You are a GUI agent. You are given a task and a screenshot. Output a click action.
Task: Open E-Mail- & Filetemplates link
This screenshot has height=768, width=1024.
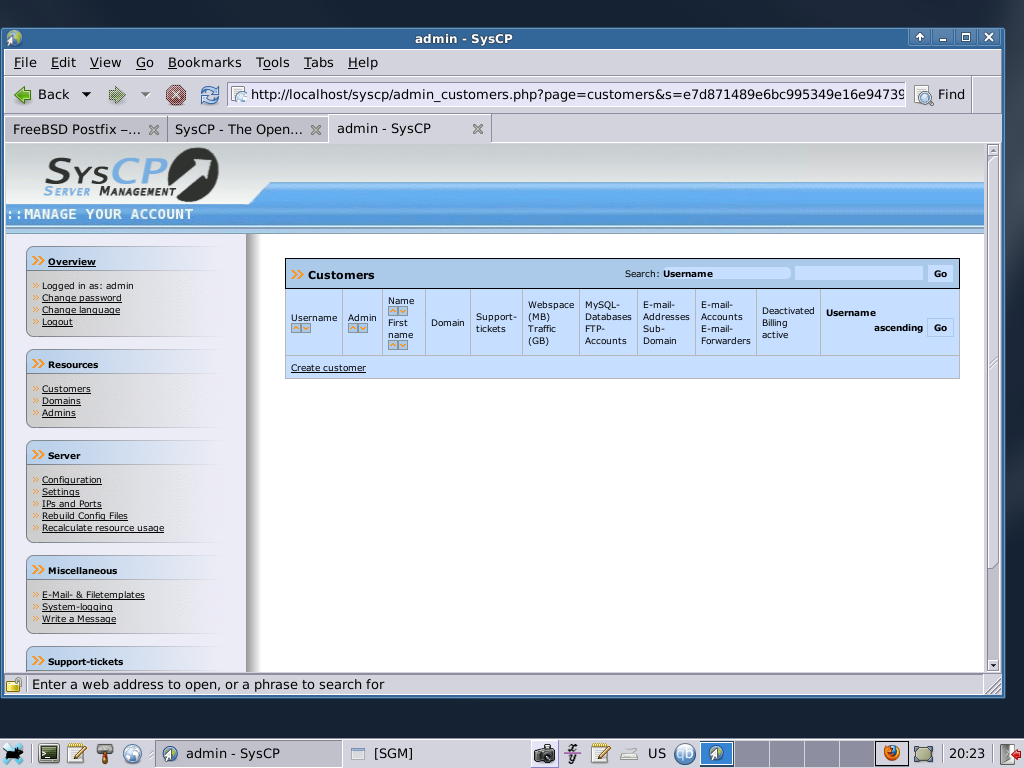coord(93,595)
